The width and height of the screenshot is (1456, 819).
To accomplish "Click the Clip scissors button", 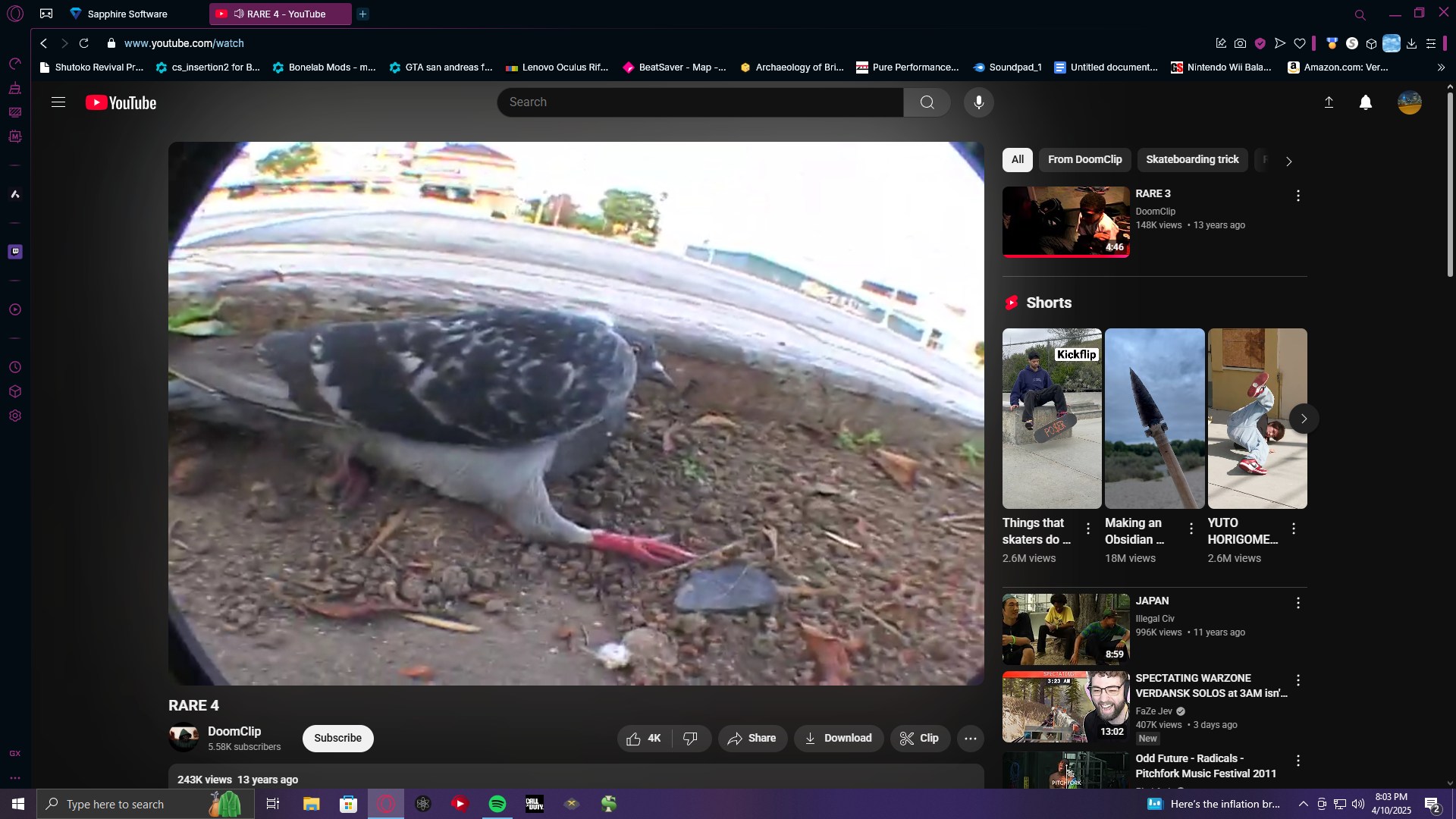I will (919, 738).
